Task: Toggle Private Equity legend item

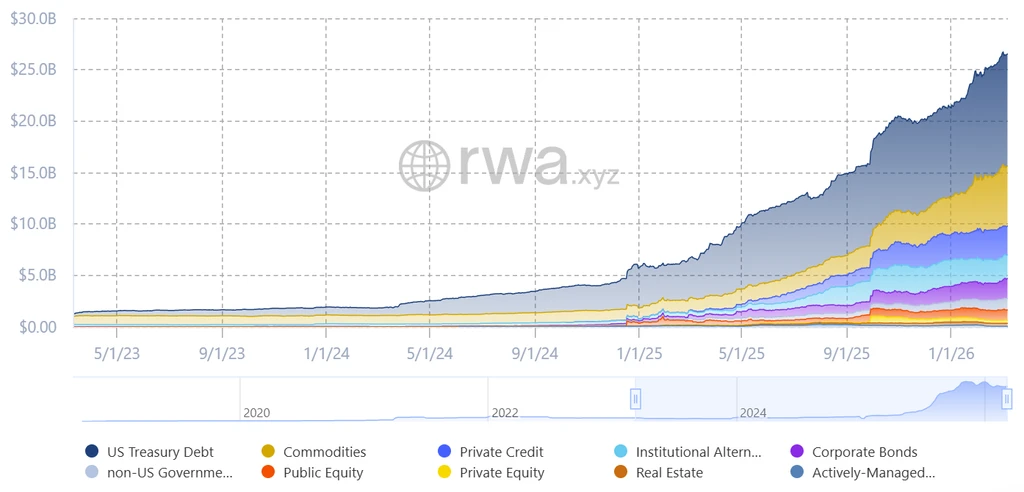Action: pyautogui.click(x=491, y=472)
